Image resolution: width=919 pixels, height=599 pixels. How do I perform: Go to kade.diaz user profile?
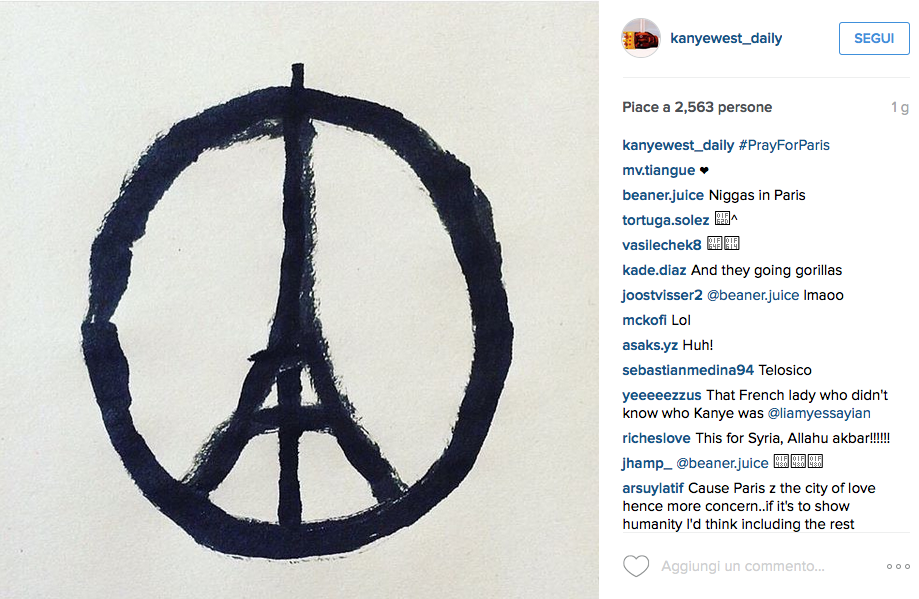[654, 270]
